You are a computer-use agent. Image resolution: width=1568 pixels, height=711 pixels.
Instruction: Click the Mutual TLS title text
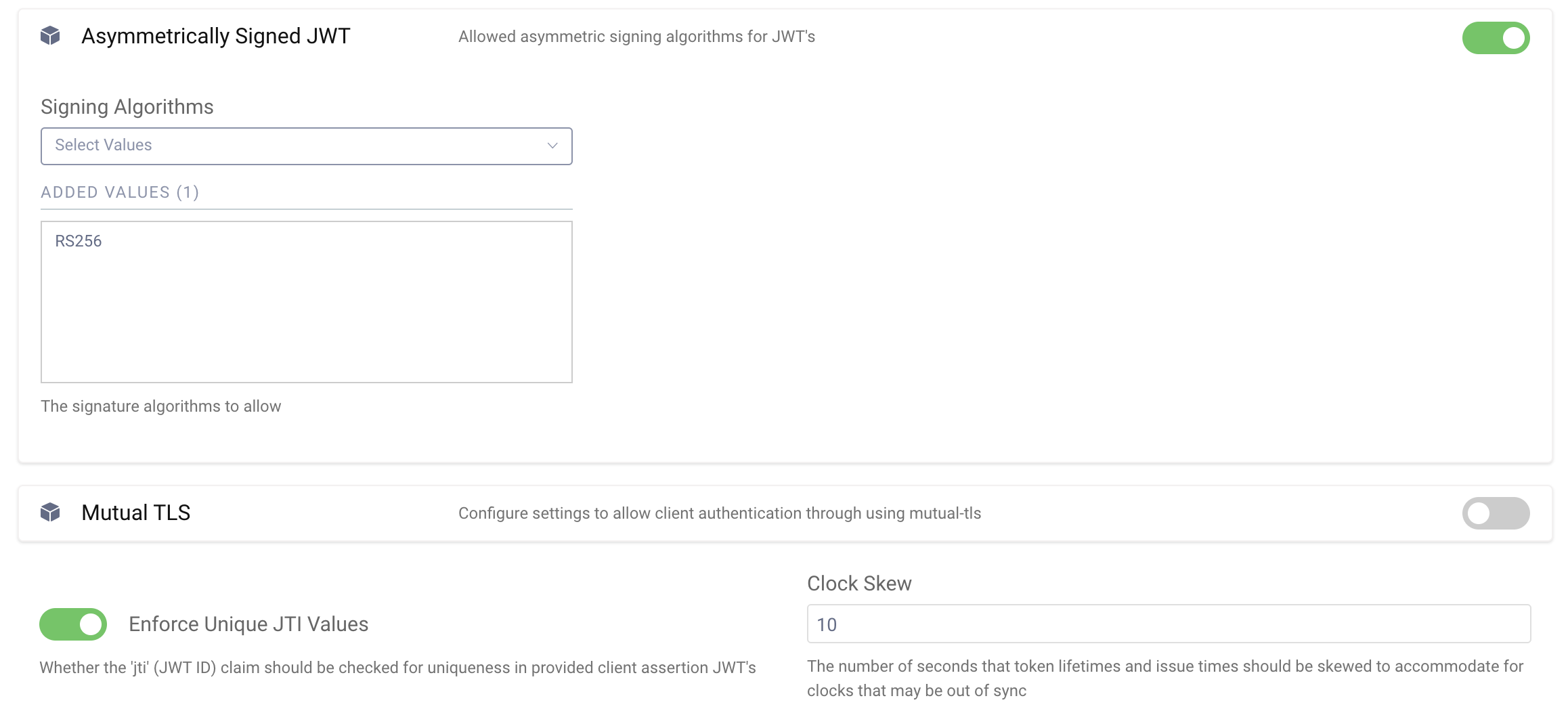(x=135, y=513)
